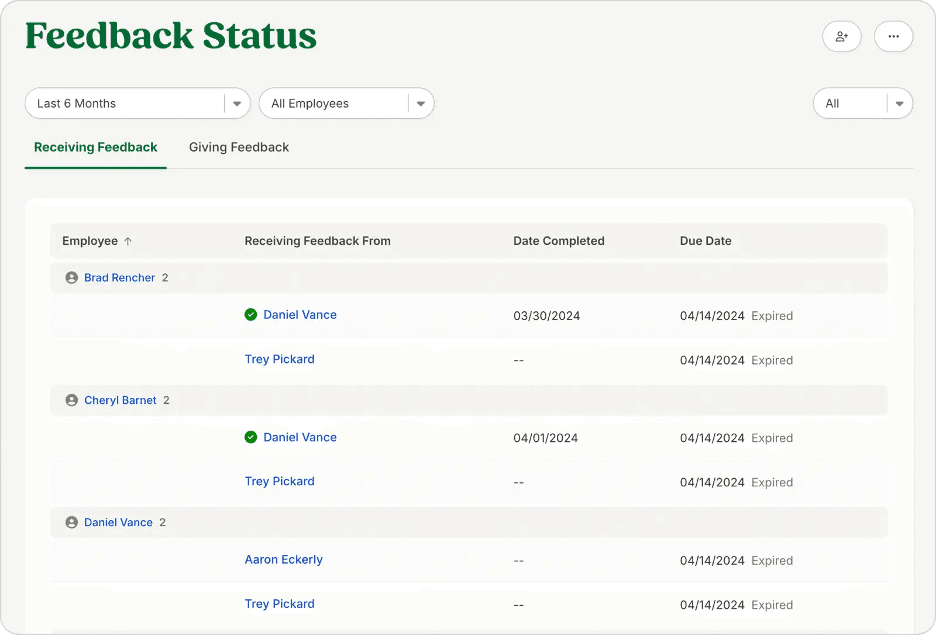Open Trey Pickard link under Brad Rencher
This screenshot has height=636, width=936.
point(279,360)
